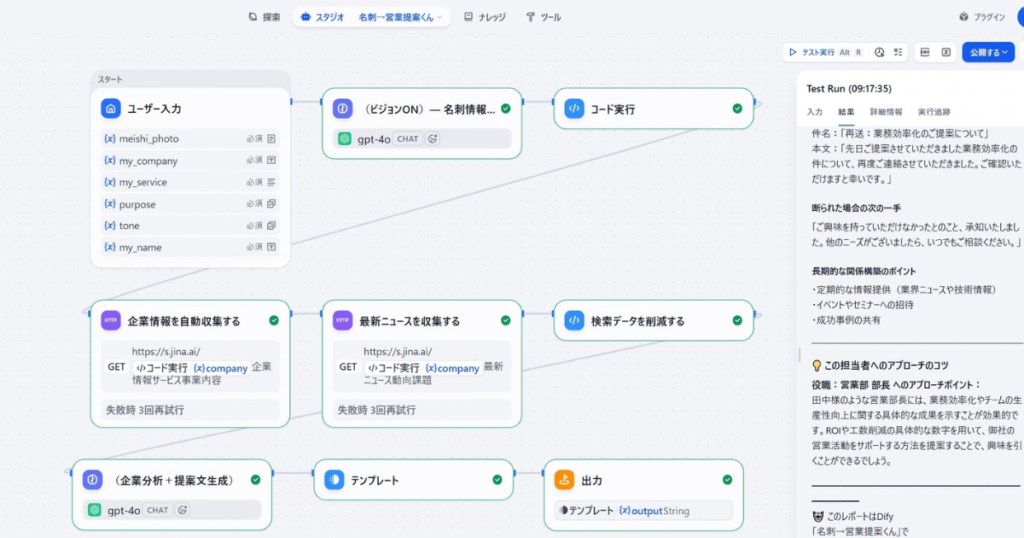Switch to the 詳細情報 tab
The height and width of the screenshot is (538, 1024).
coord(886,112)
